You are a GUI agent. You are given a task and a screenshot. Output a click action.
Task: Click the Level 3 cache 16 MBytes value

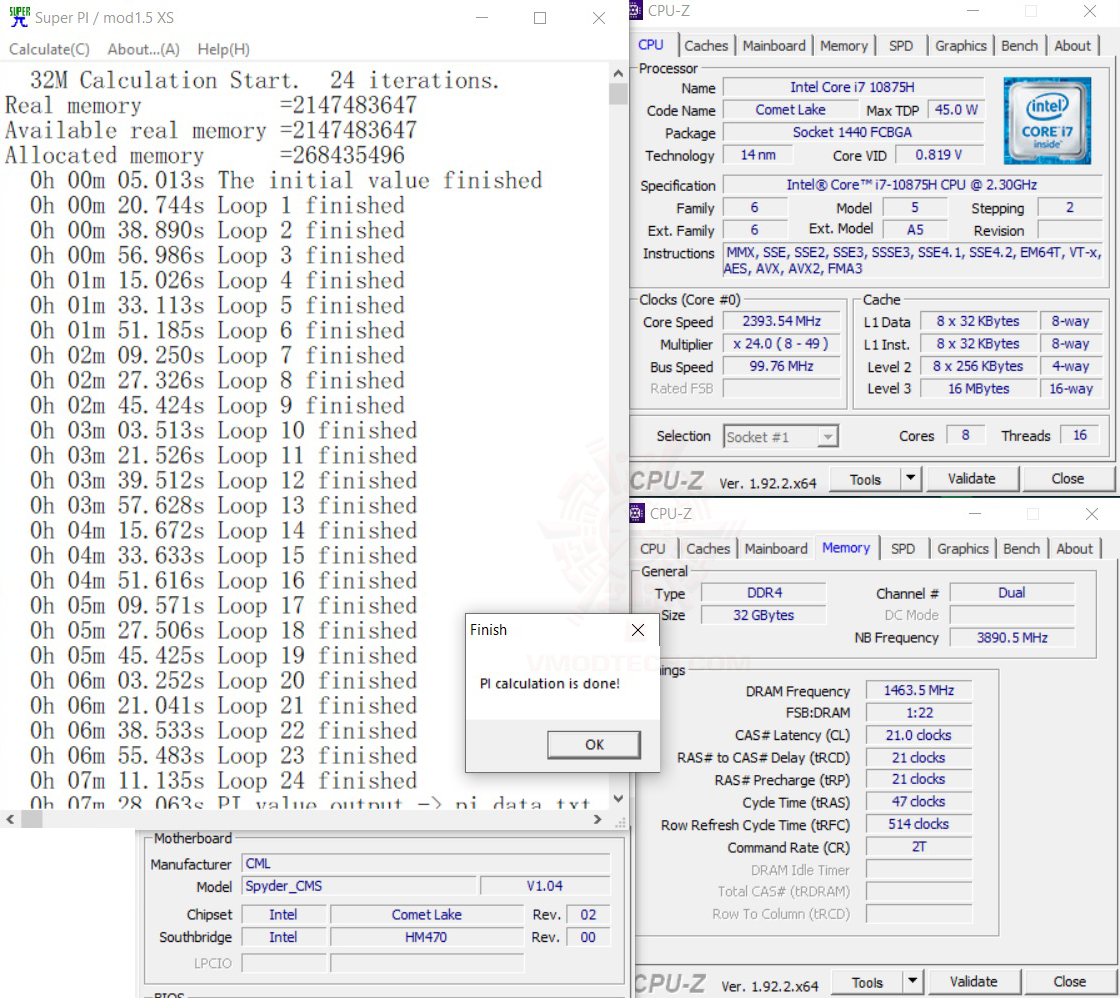click(x=978, y=389)
